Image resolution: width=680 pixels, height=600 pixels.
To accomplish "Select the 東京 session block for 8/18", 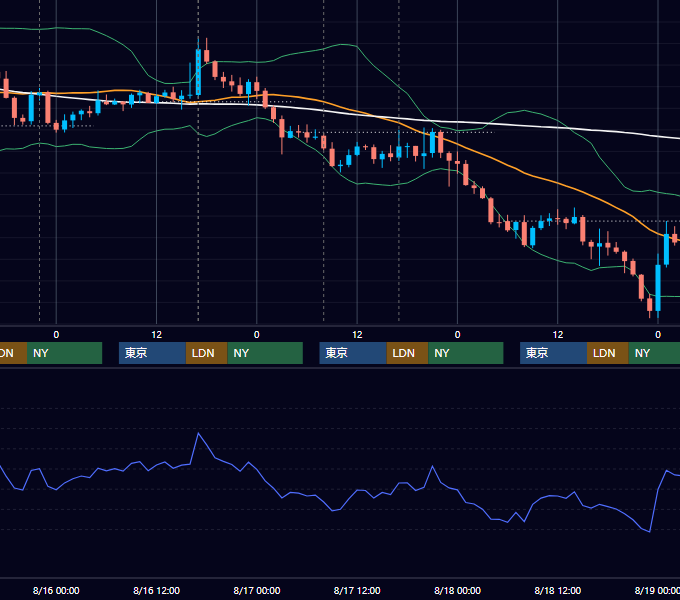I will tap(553, 353).
